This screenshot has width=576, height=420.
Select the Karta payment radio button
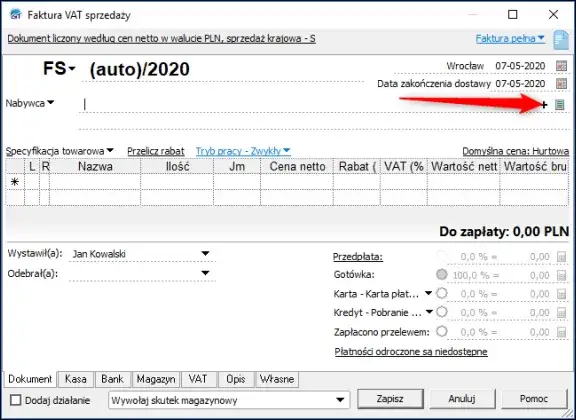point(442,293)
